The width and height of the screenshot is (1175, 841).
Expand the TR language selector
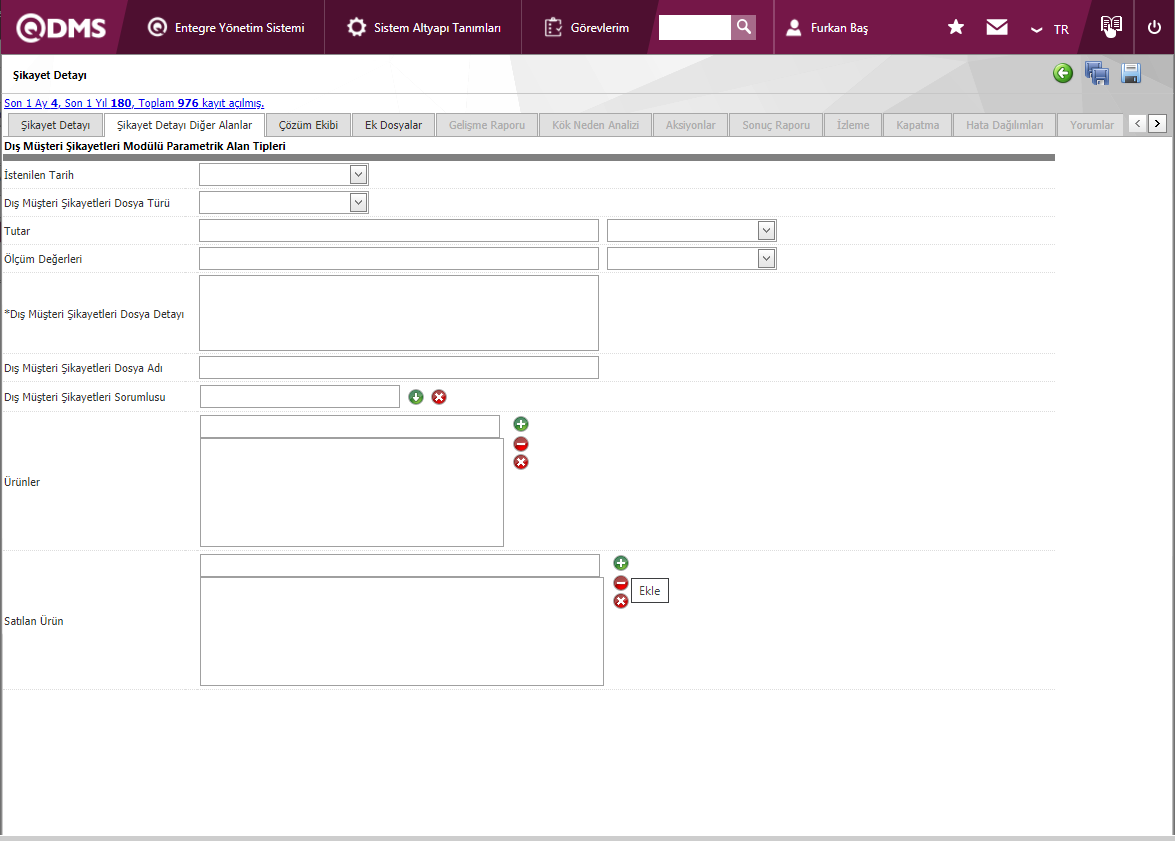(1050, 29)
